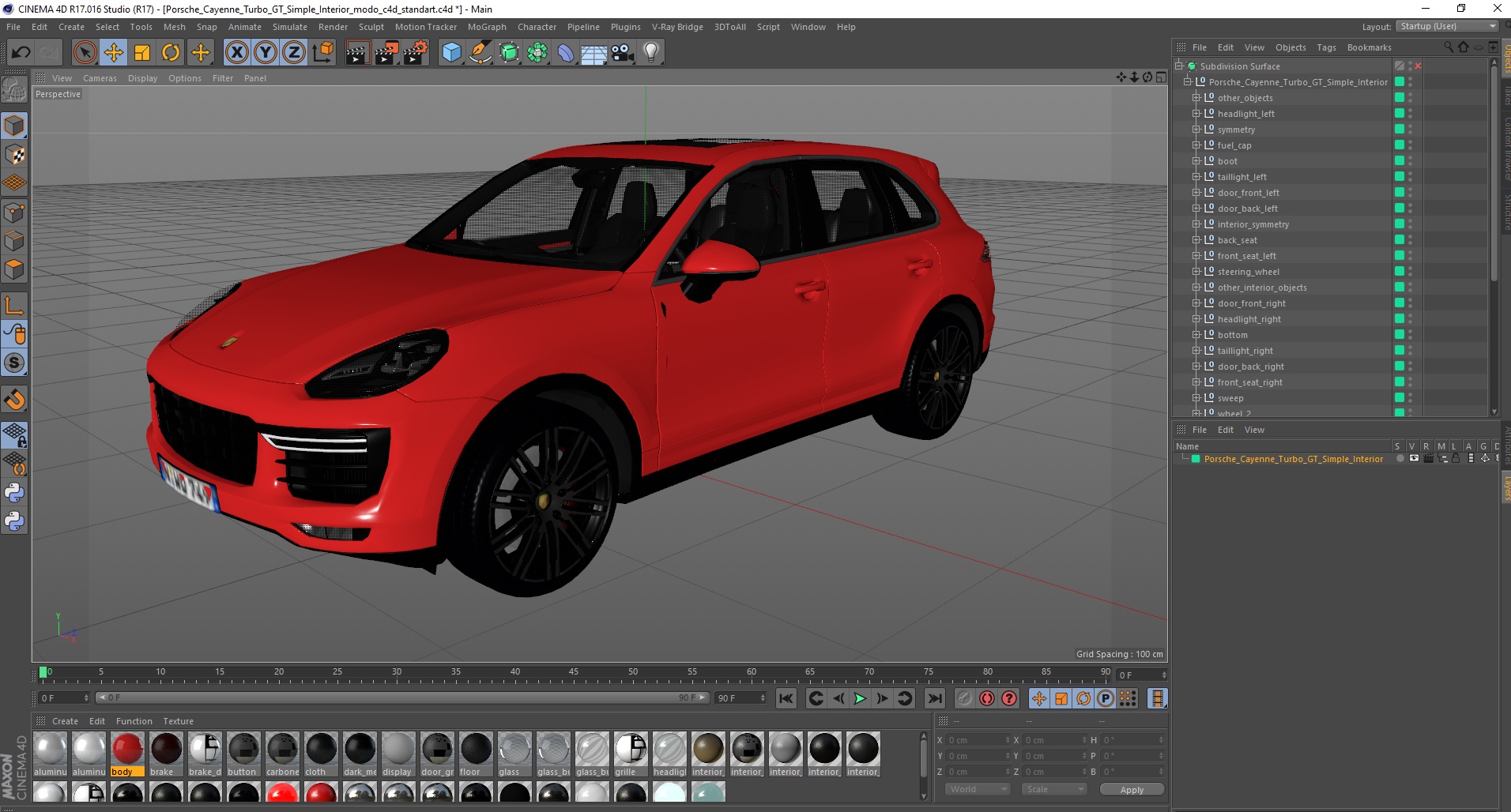
Task: Click the coordinate system icon
Action: (x=322, y=53)
